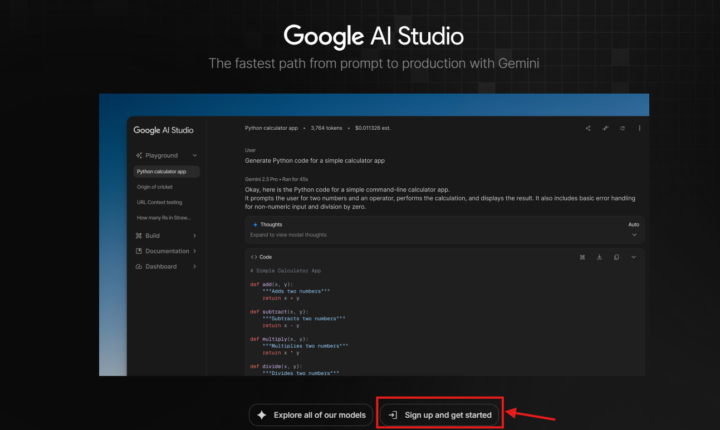
Task: Expand the Build section arrow
Action: tap(195, 236)
